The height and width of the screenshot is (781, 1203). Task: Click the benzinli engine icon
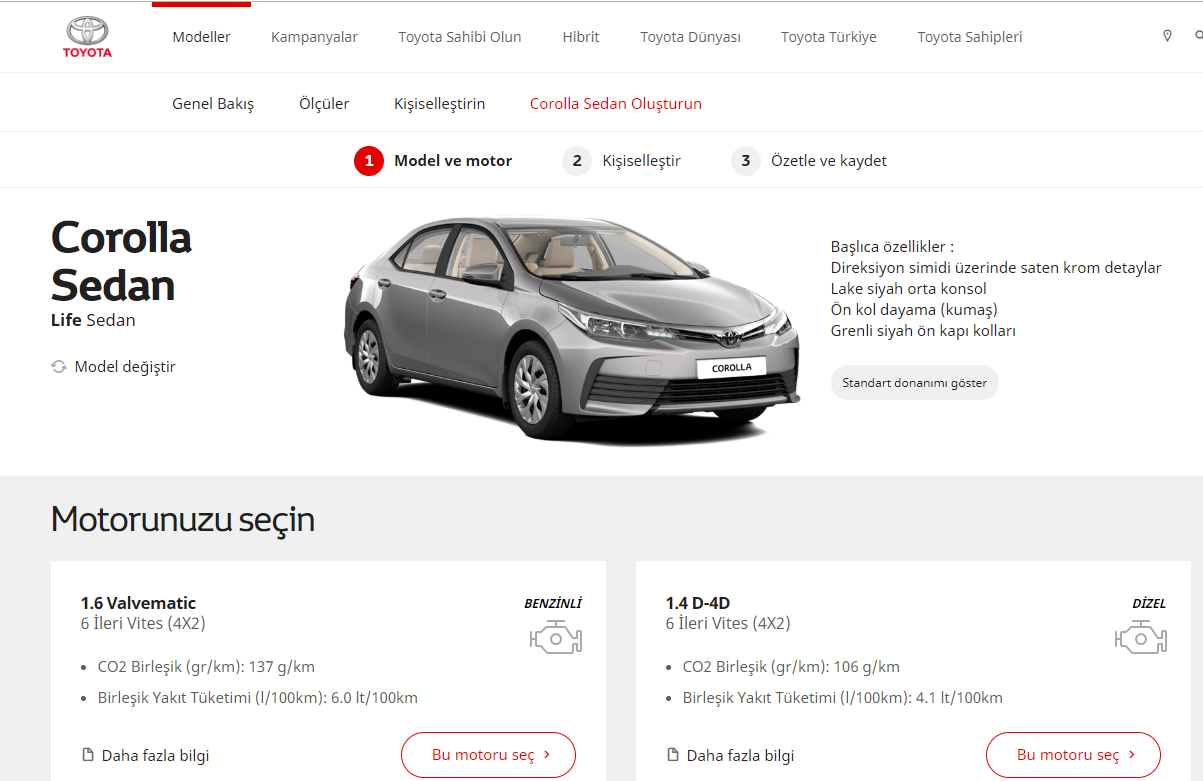pos(555,637)
